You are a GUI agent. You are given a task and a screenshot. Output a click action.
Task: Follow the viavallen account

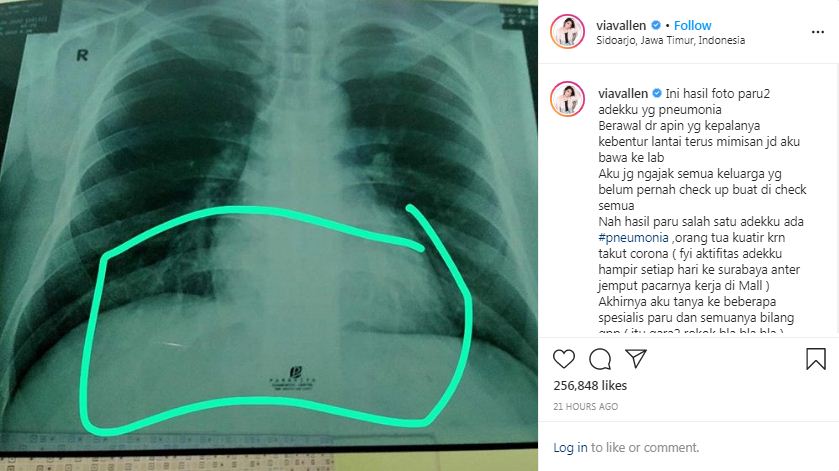[692, 25]
